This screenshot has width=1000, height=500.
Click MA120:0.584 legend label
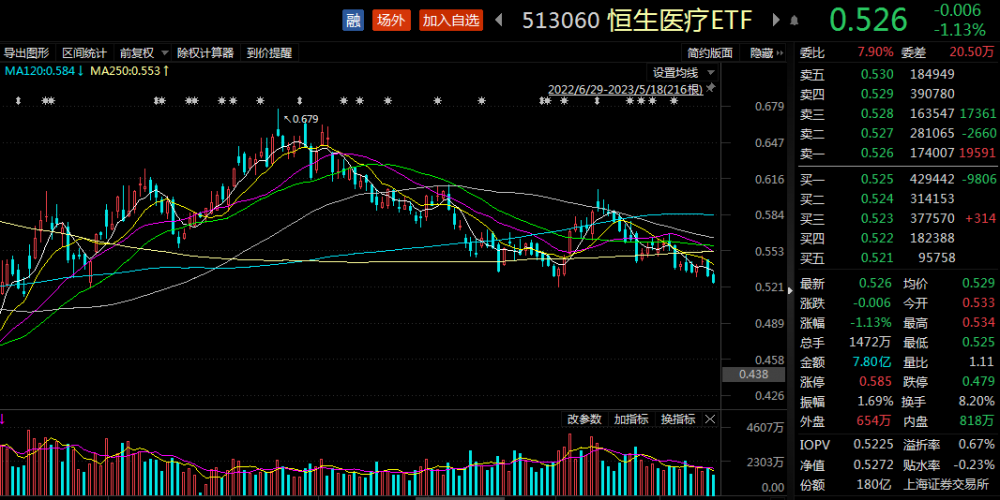click(x=40, y=71)
